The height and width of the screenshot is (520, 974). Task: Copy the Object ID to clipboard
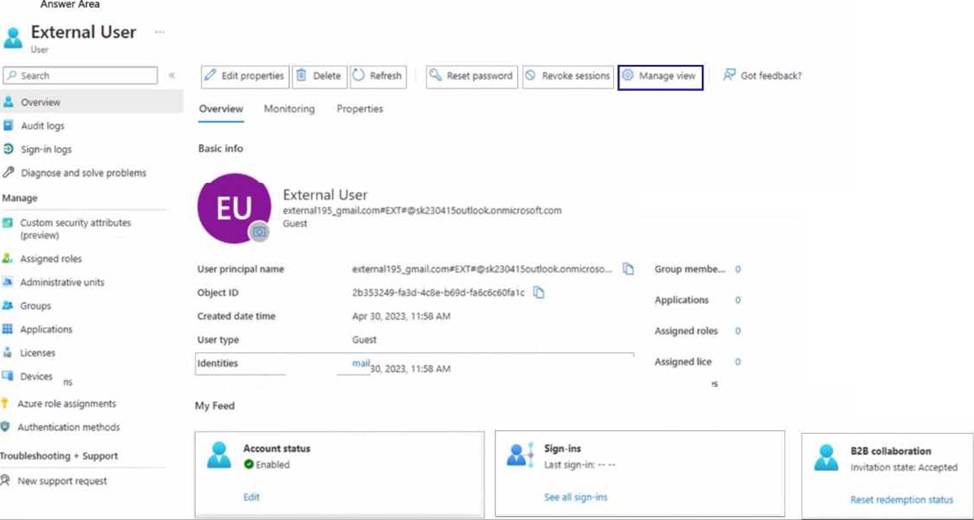click(x=538, y=293)
